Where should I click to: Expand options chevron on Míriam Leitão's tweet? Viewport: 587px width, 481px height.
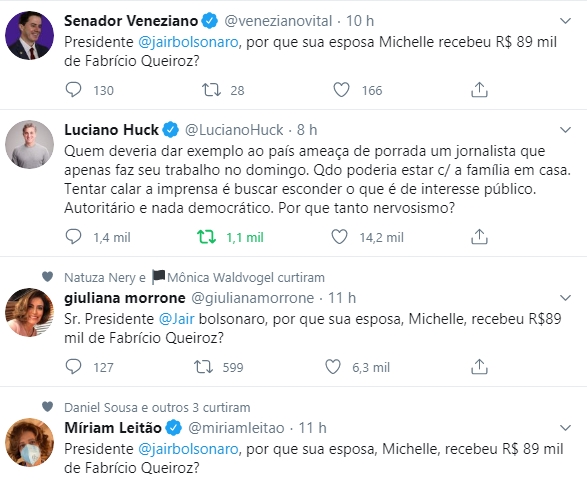(565, 427)
